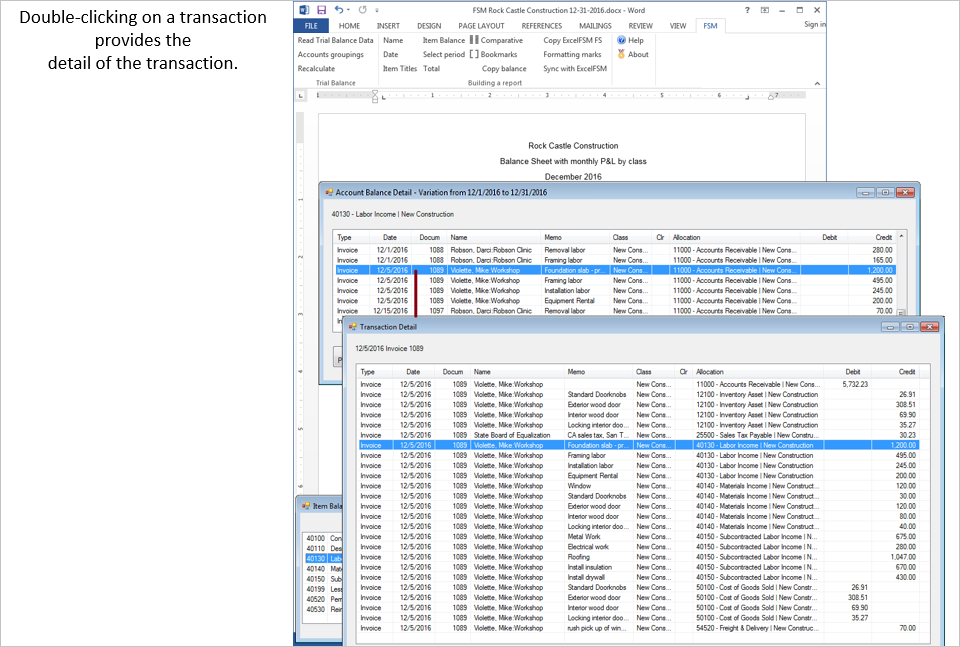
Task: Click the Account Balance Detail window icon
Action: pos(329,192)
